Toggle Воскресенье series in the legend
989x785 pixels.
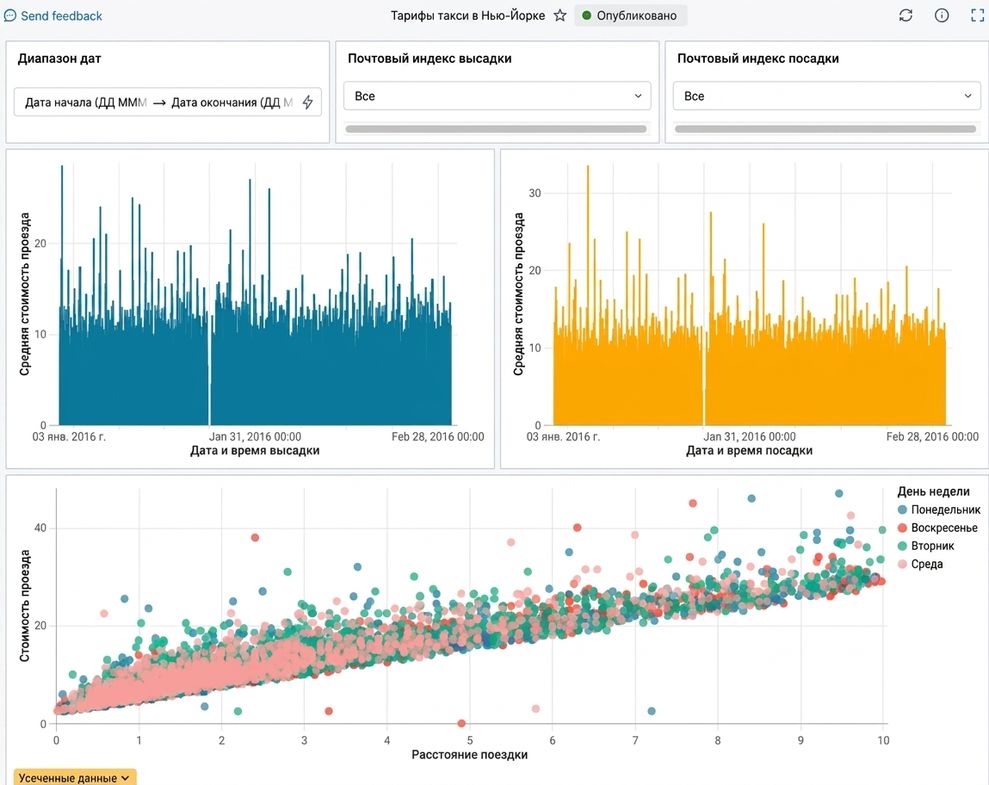(x=937, y=528)
